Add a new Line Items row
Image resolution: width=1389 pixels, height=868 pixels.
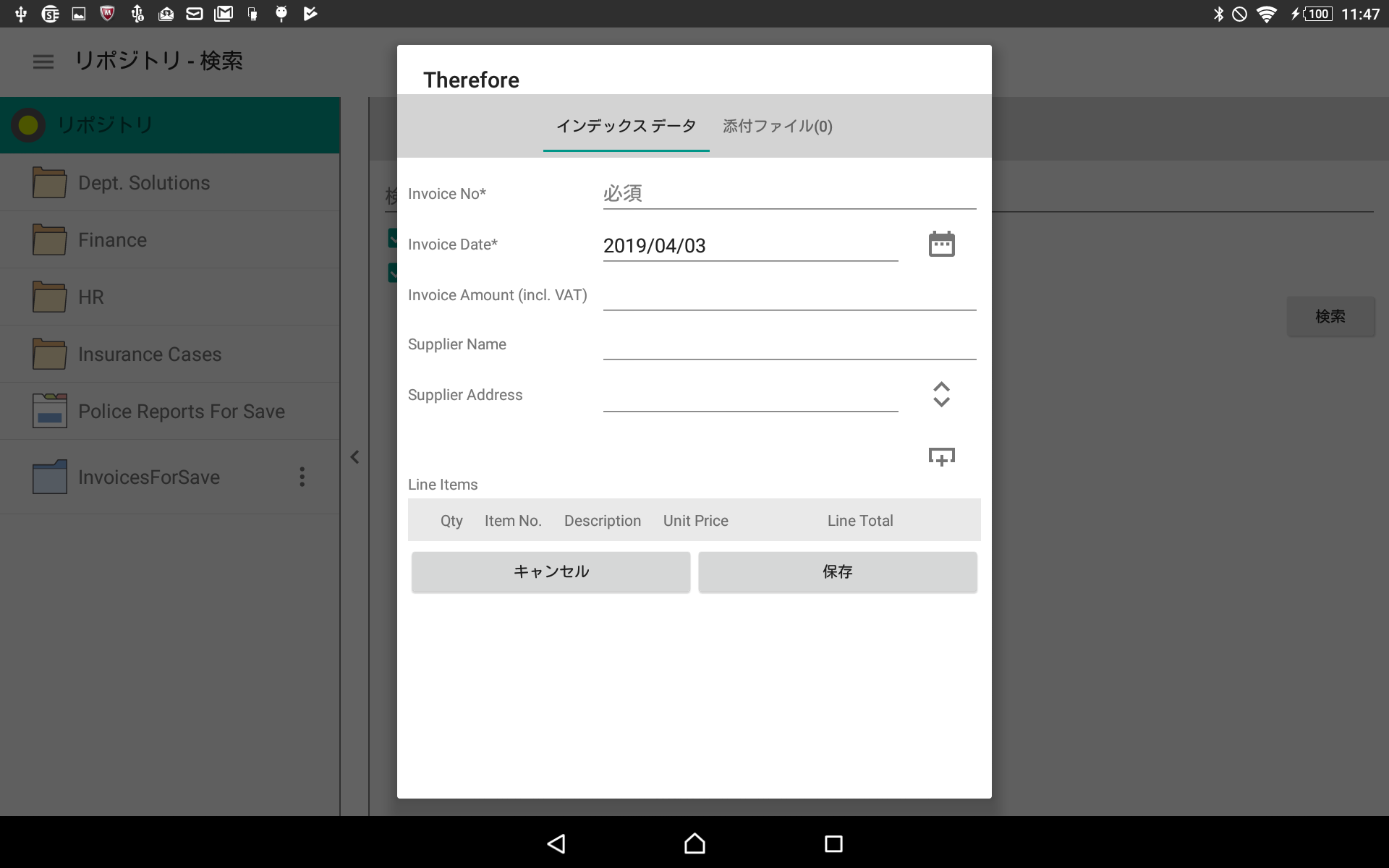[x=941, y=456]
